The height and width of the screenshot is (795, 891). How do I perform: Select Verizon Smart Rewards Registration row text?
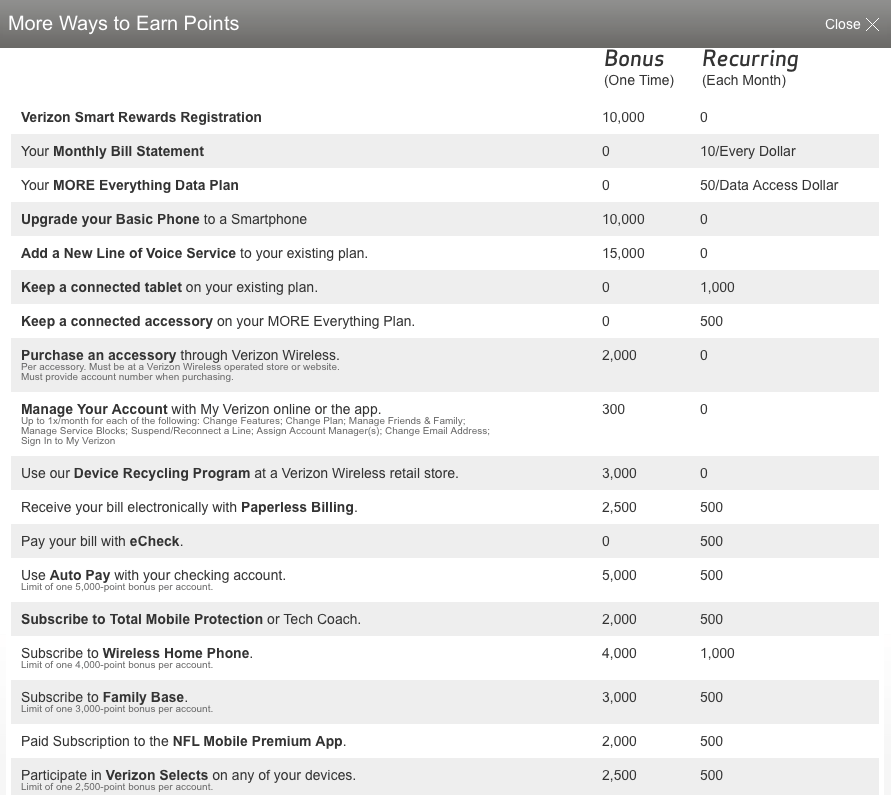pos(141,117)
